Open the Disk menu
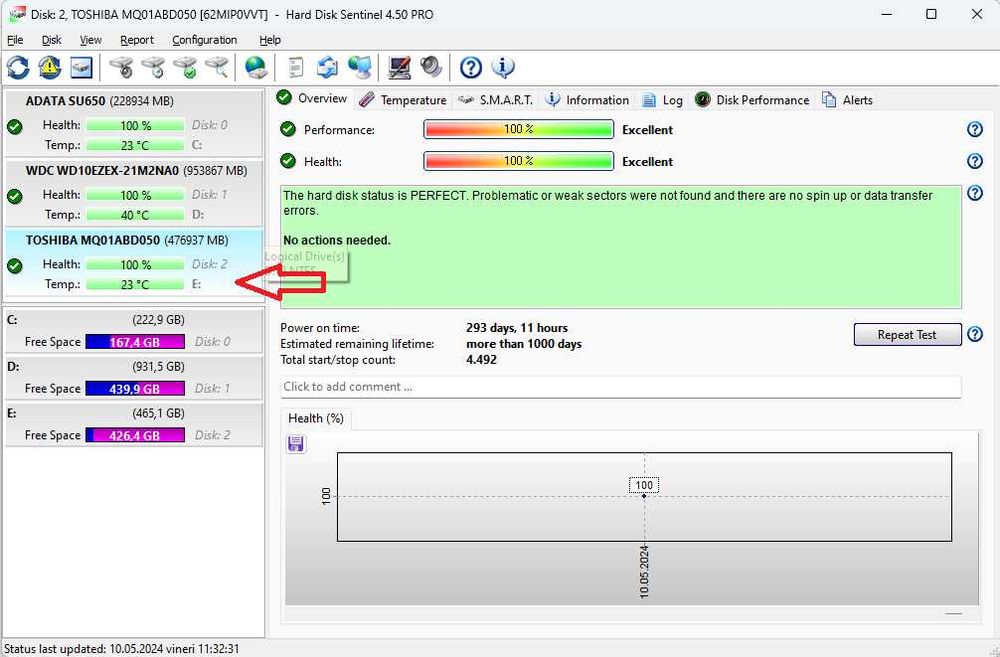1000x657 pixels. tap(52, 40)
